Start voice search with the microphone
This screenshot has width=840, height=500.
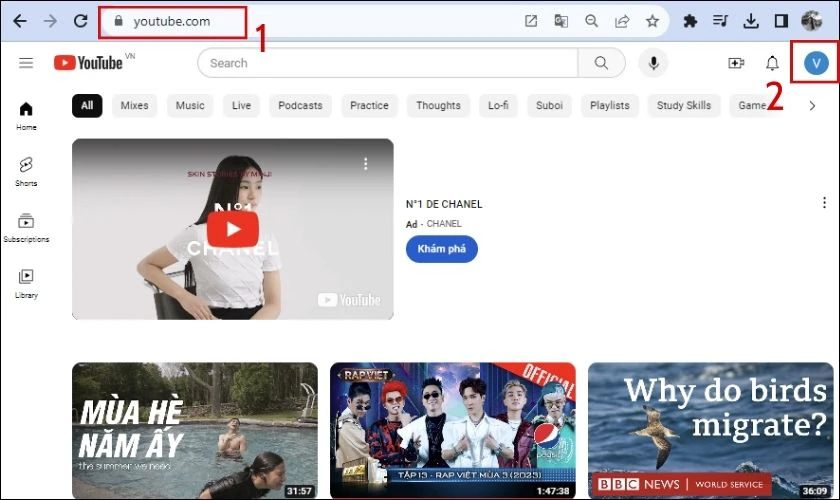[653, 63]
